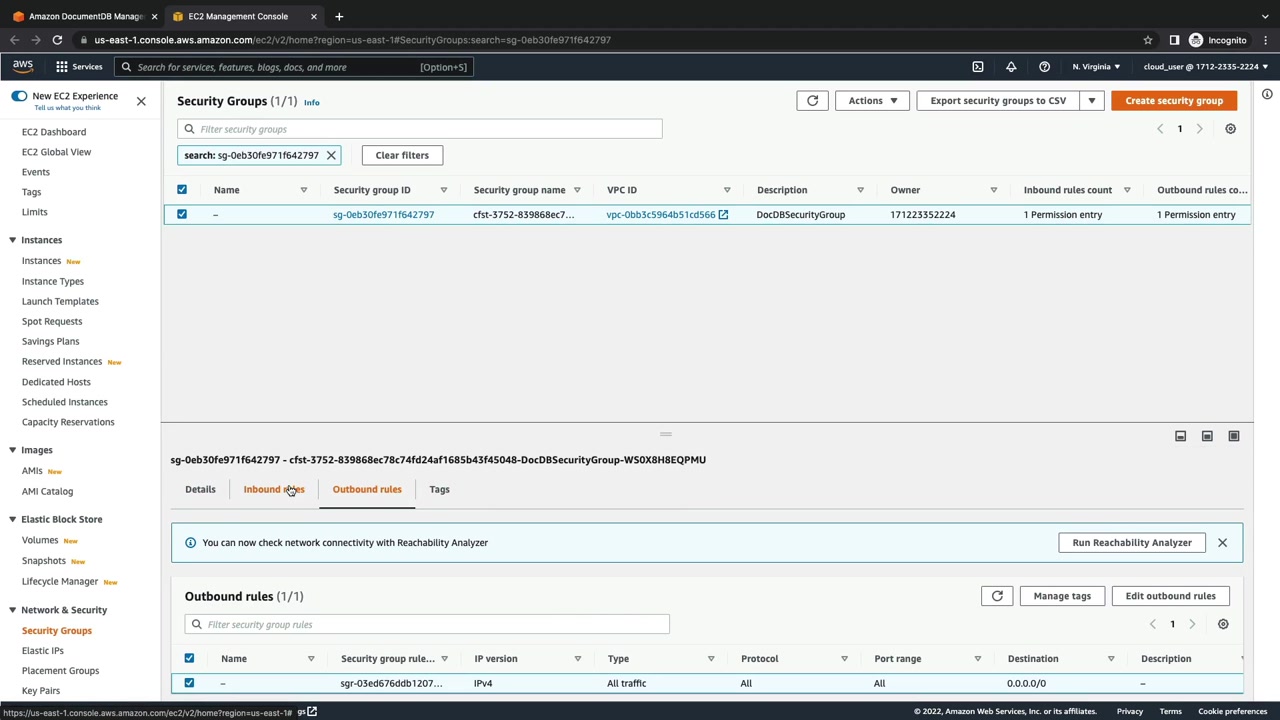Open the Info link beside Security Groups
The image size is (1280, 720).
pos(312,102)
